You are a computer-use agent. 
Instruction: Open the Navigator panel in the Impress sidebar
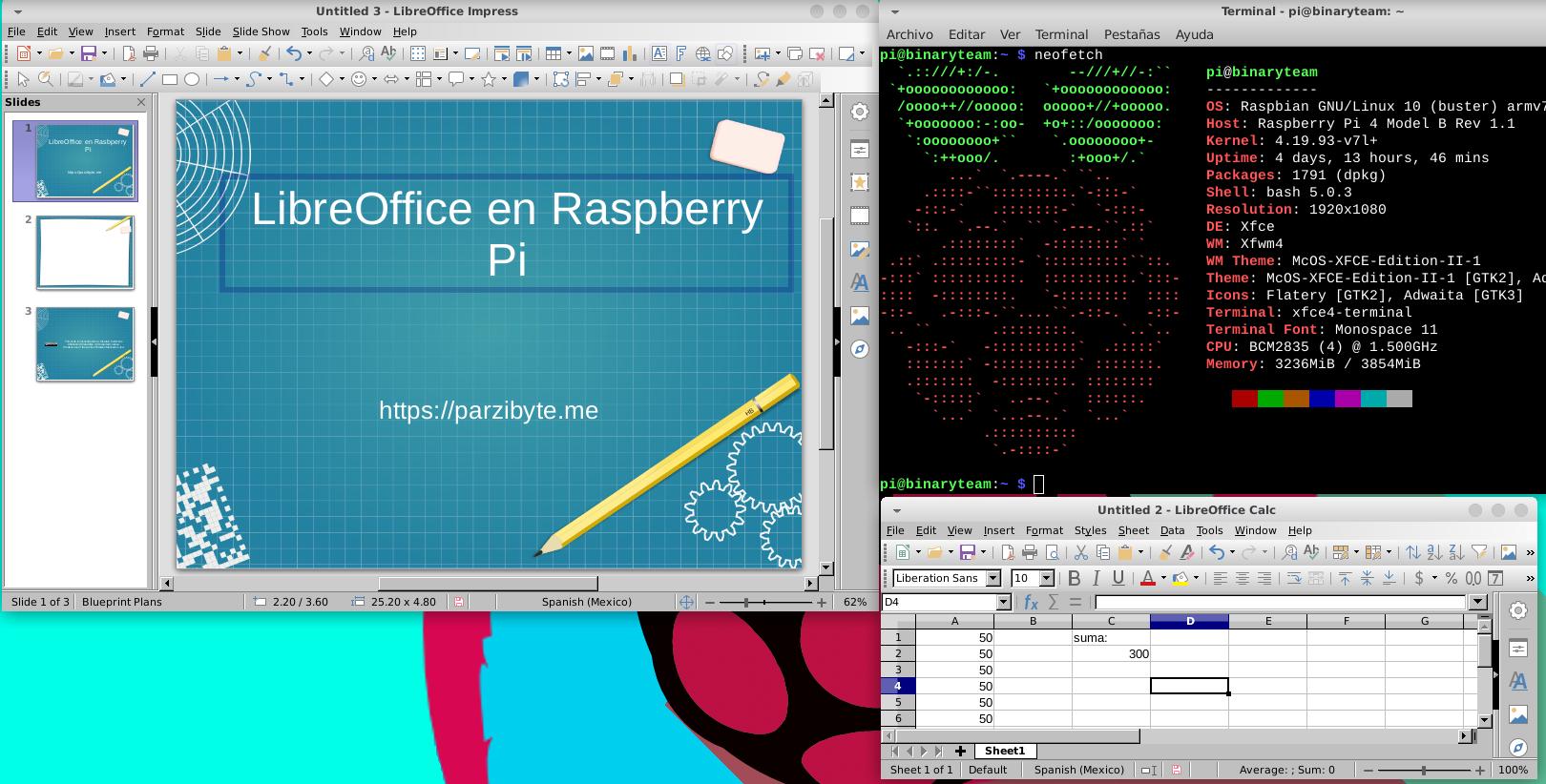point(860,349)
